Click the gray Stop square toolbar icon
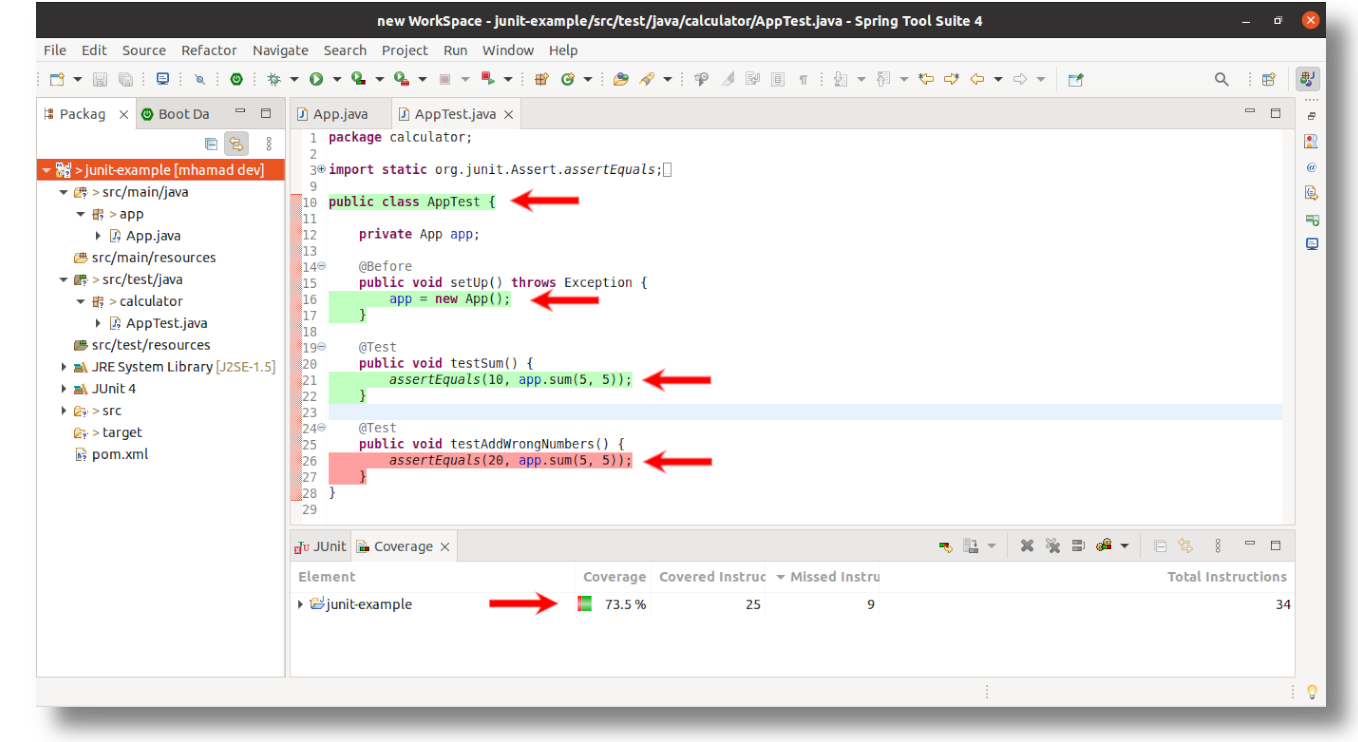Image resolution: width=1358 pixels, height=742 pixels. [444, 79]
